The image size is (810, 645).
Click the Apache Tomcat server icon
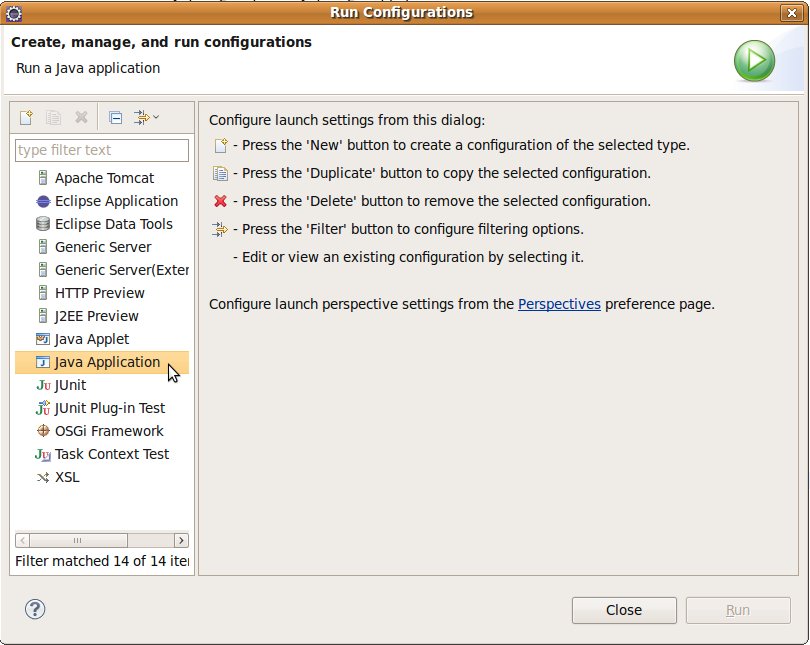[43, 178]
